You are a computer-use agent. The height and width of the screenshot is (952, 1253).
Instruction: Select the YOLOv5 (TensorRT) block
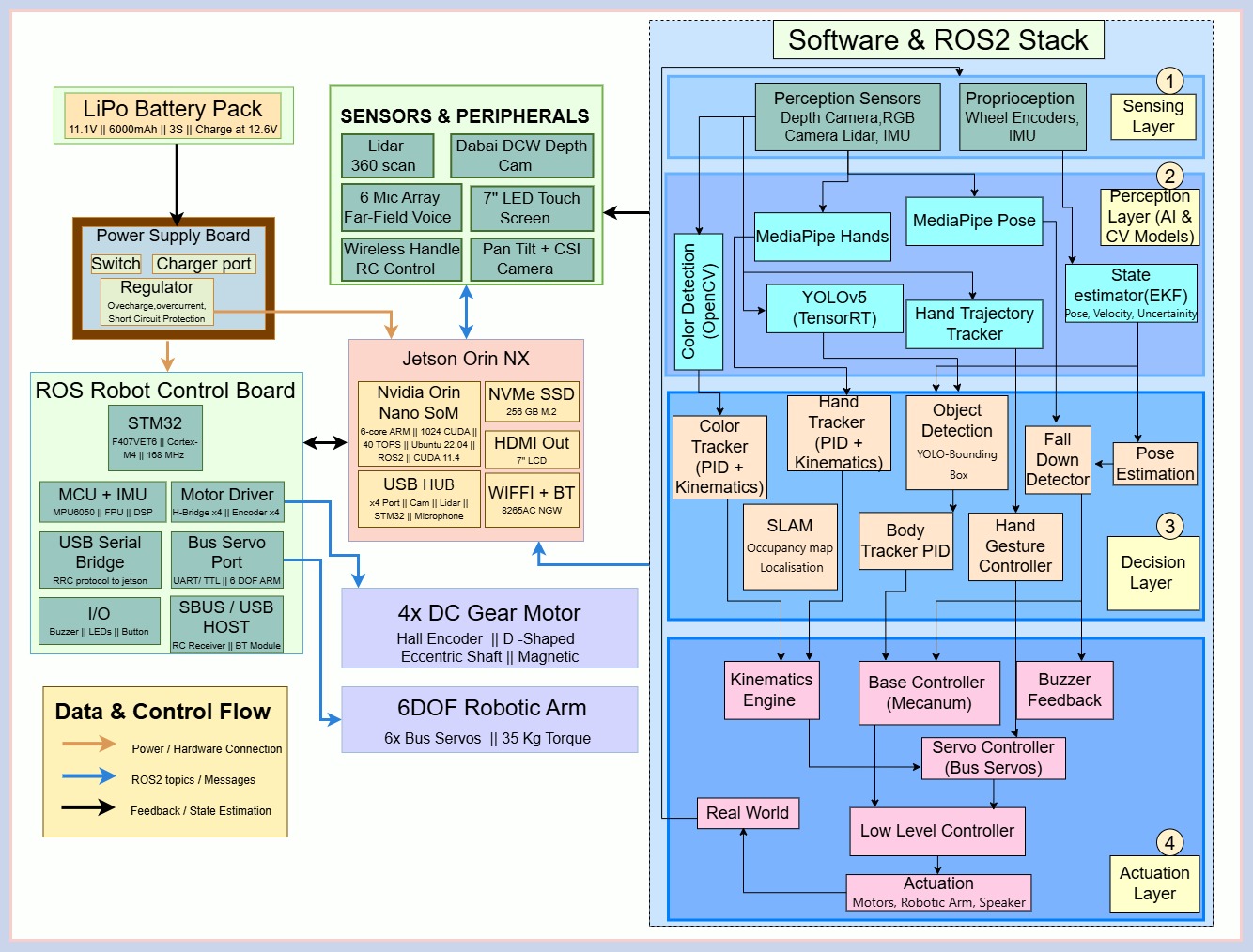[835, 308]
